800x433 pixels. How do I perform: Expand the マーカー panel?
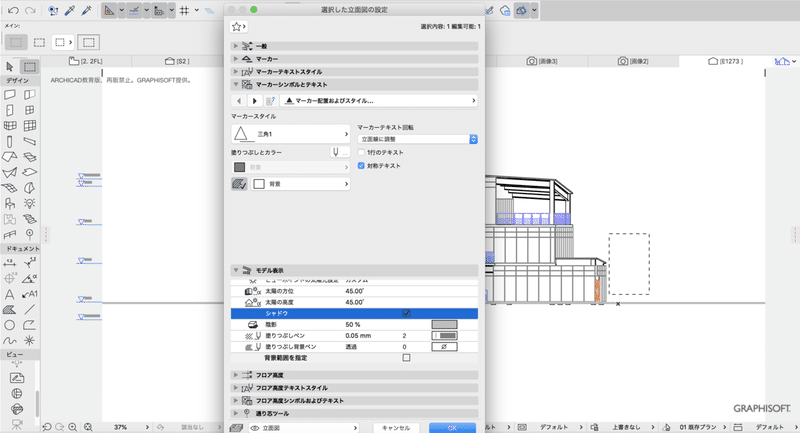click(236, 59)
